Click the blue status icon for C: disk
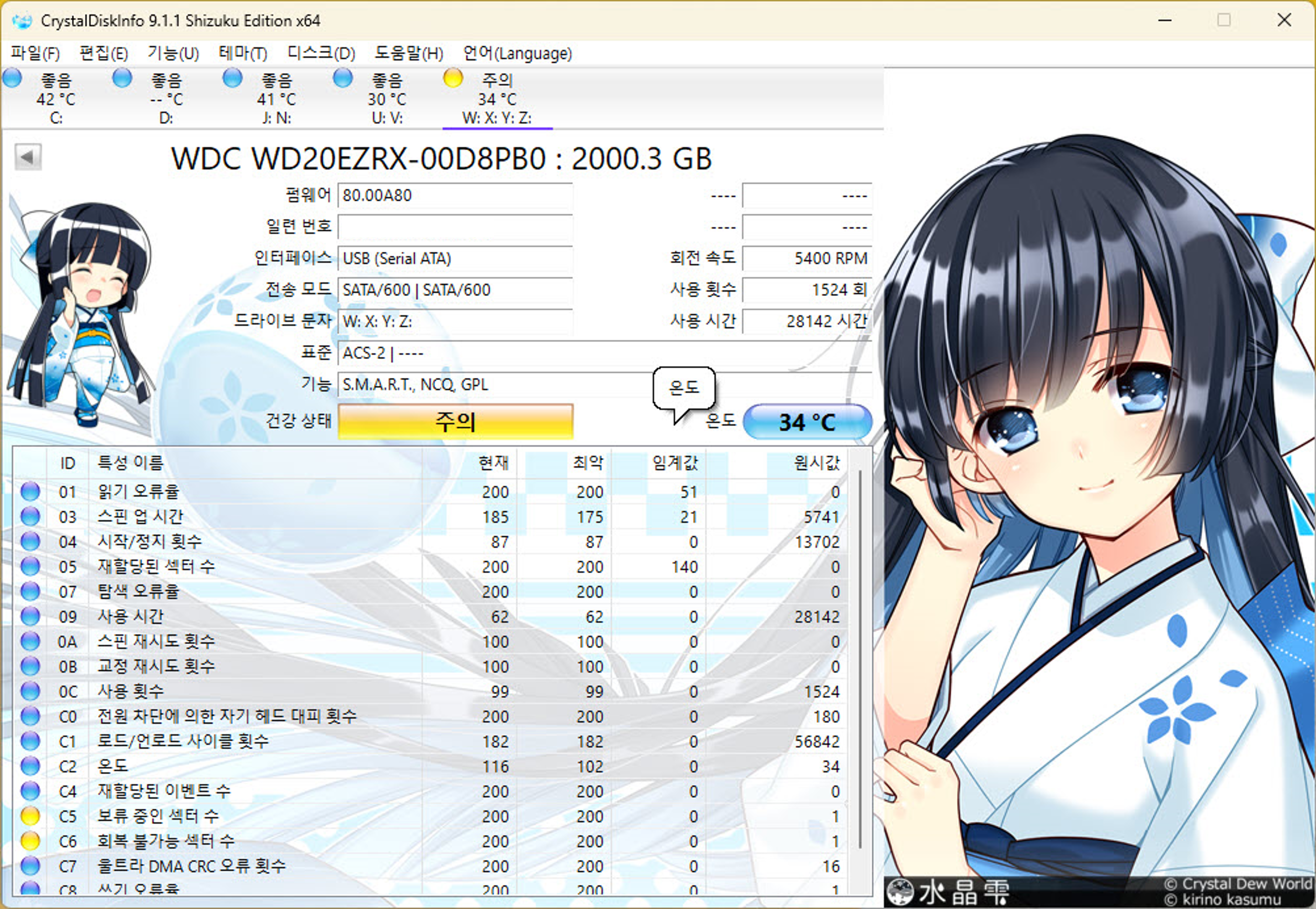Image resolution: width=1316 pixels, height=909 pixels. [x=12, y=78]
